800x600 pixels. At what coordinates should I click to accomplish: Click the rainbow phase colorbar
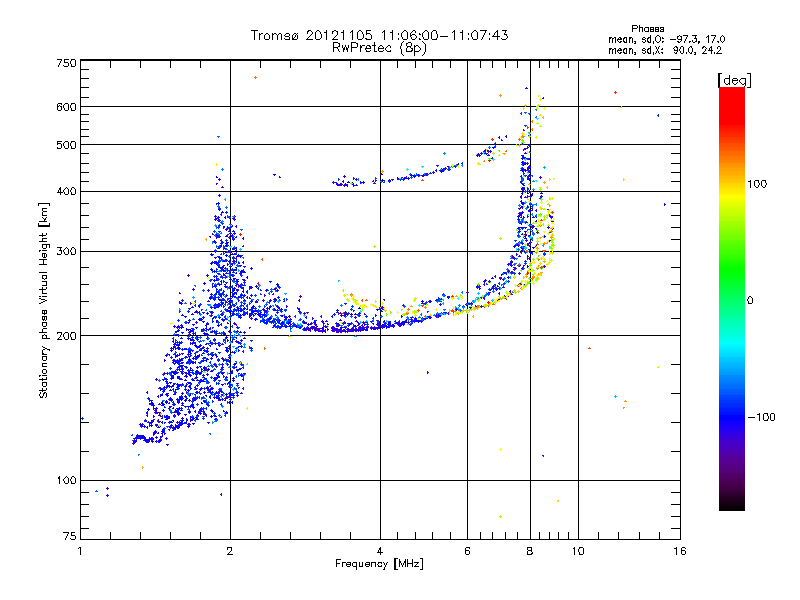pyautogui.click(x=732, y=298)
